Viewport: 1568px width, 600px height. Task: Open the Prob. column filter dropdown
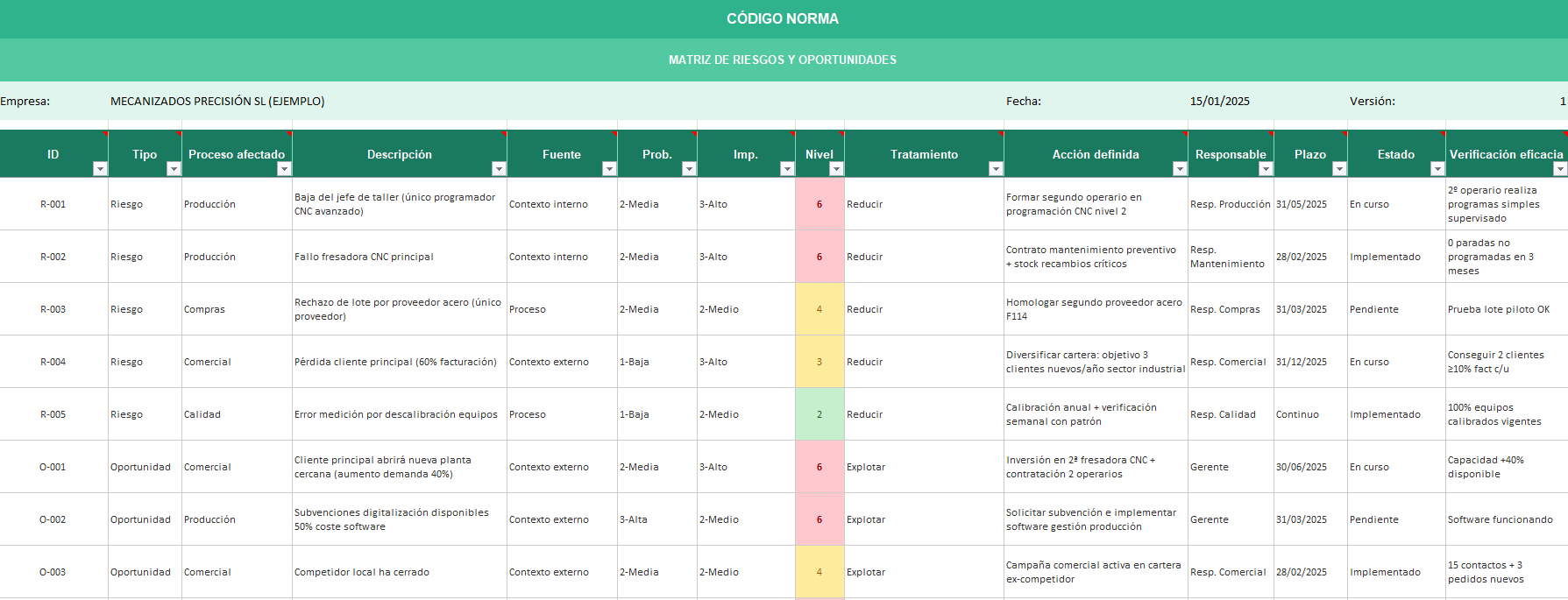tap(689, 169)
